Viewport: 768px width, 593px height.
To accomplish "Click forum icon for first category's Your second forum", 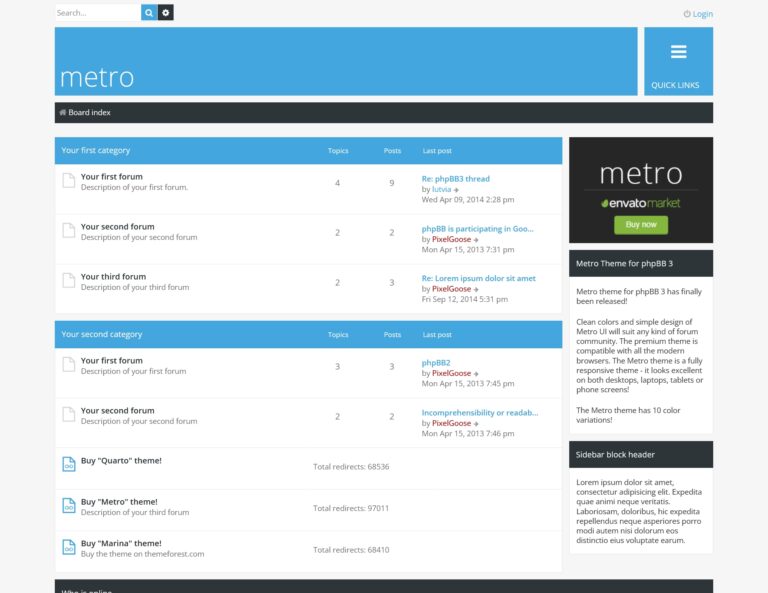I will (x=69, y=230).
